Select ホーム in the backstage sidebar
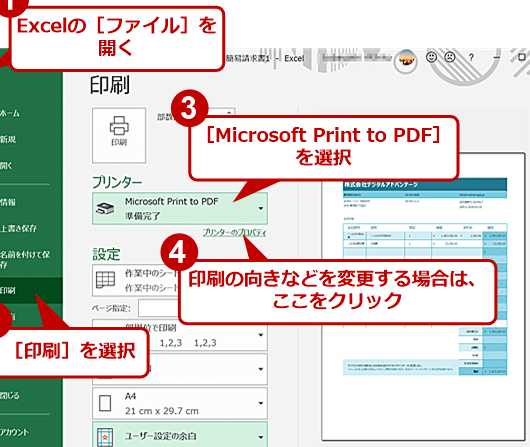Viewport: 530px width, 447px height. (10, 113)
